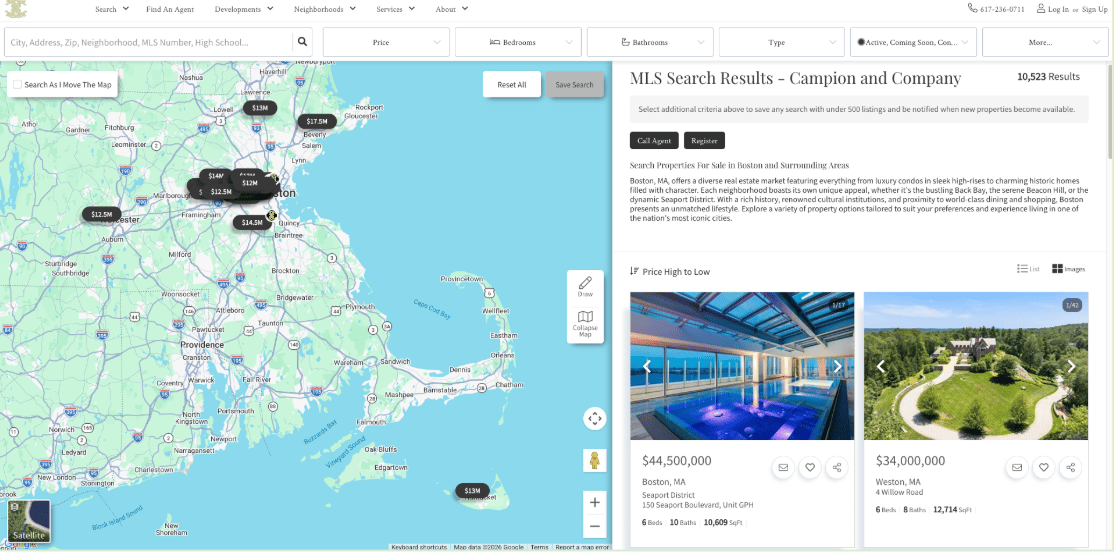Zoom out on the map
This screenshot has height=552, width=1114.
click(595, 526)
